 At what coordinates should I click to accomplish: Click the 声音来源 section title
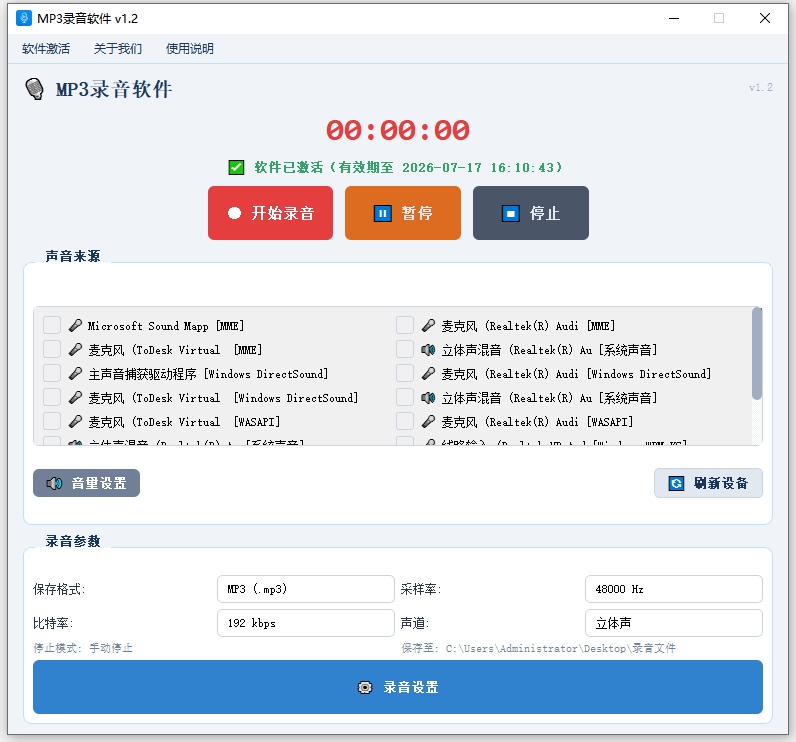point(73,256)
